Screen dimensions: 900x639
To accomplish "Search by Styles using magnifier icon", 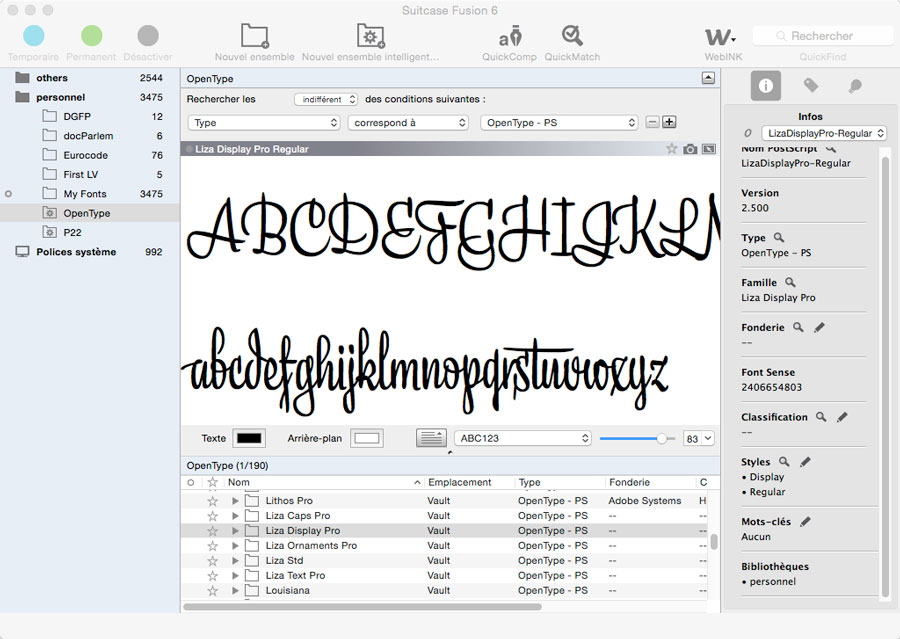I will coord(783,461).
